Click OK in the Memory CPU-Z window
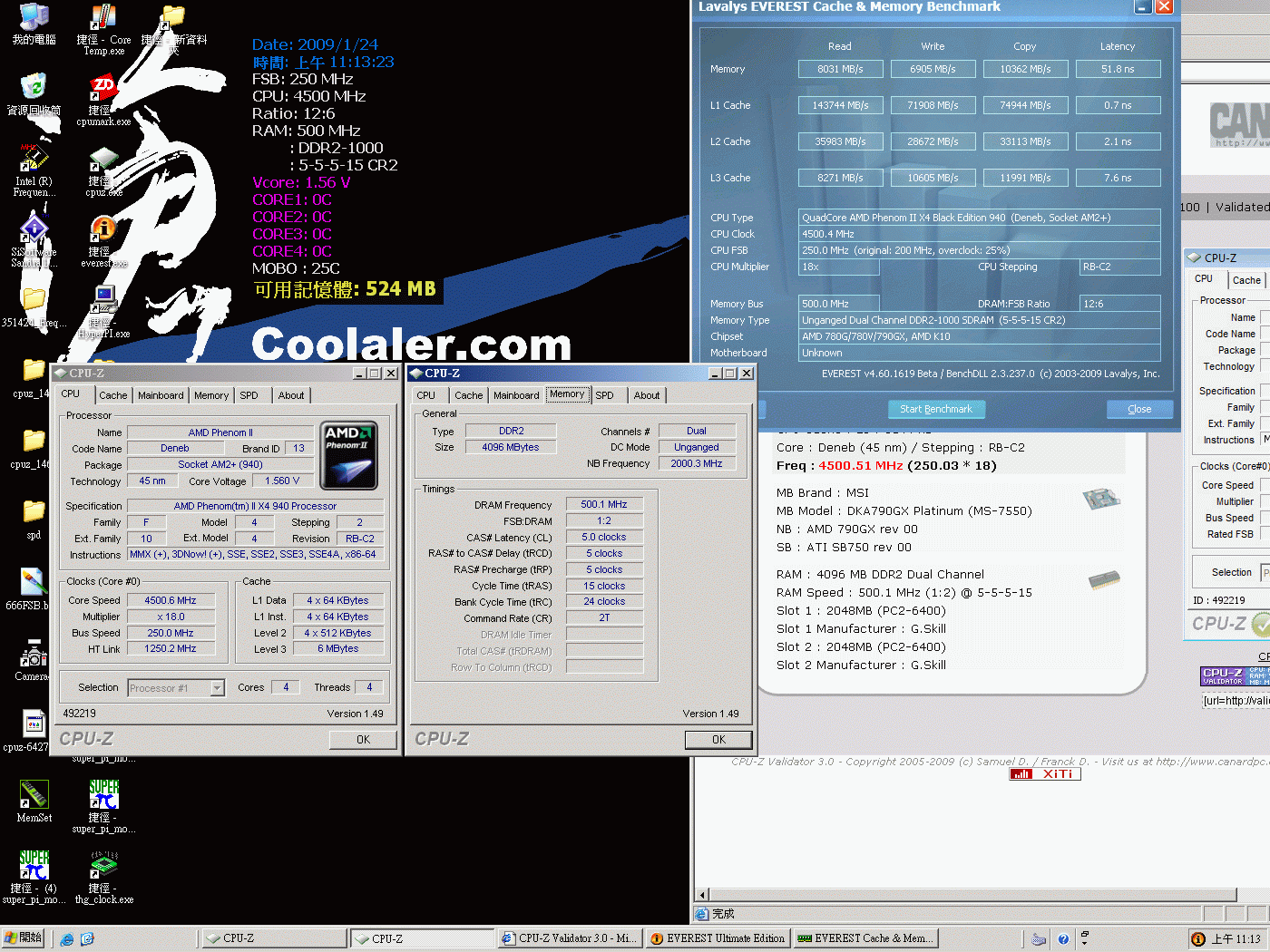1270x952 pixels. [718, 740]
